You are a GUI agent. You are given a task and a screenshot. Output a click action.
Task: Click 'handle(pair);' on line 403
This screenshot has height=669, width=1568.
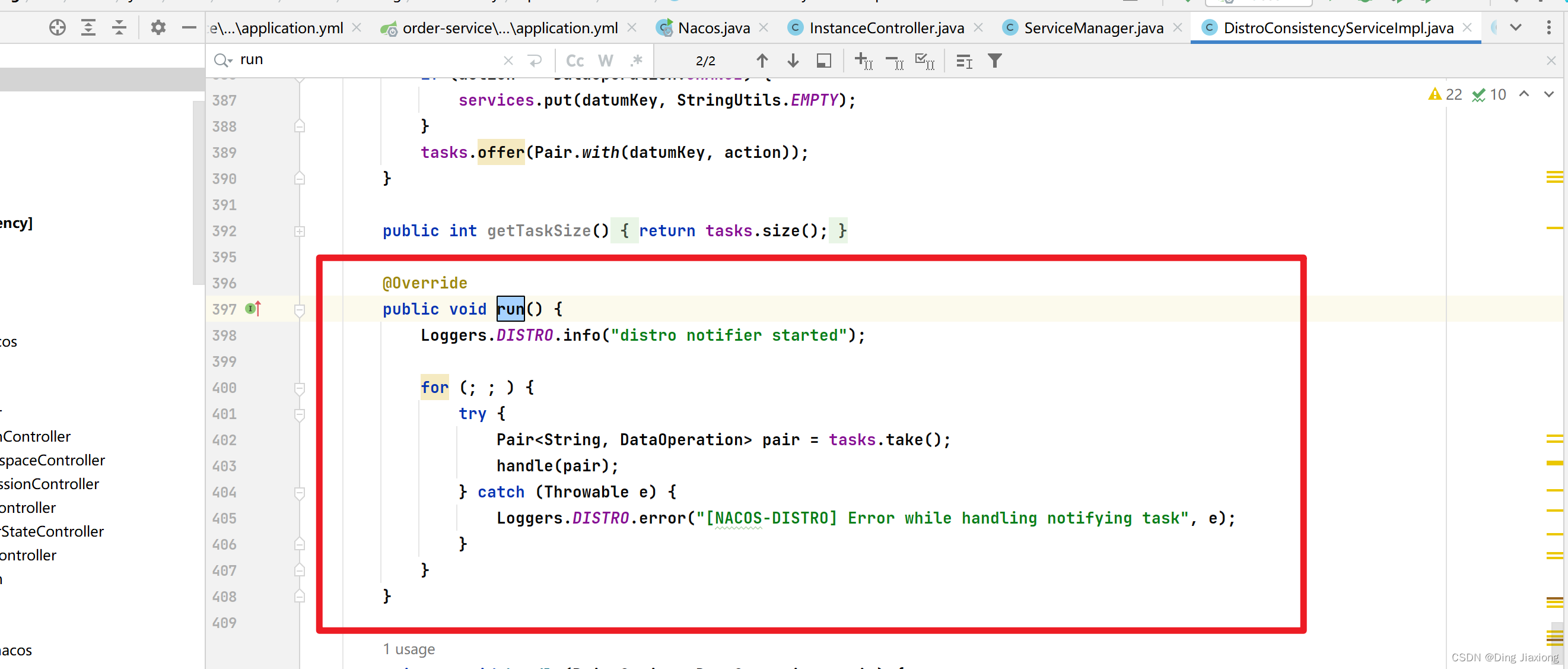pyautogui.click(x=558, y=466)
